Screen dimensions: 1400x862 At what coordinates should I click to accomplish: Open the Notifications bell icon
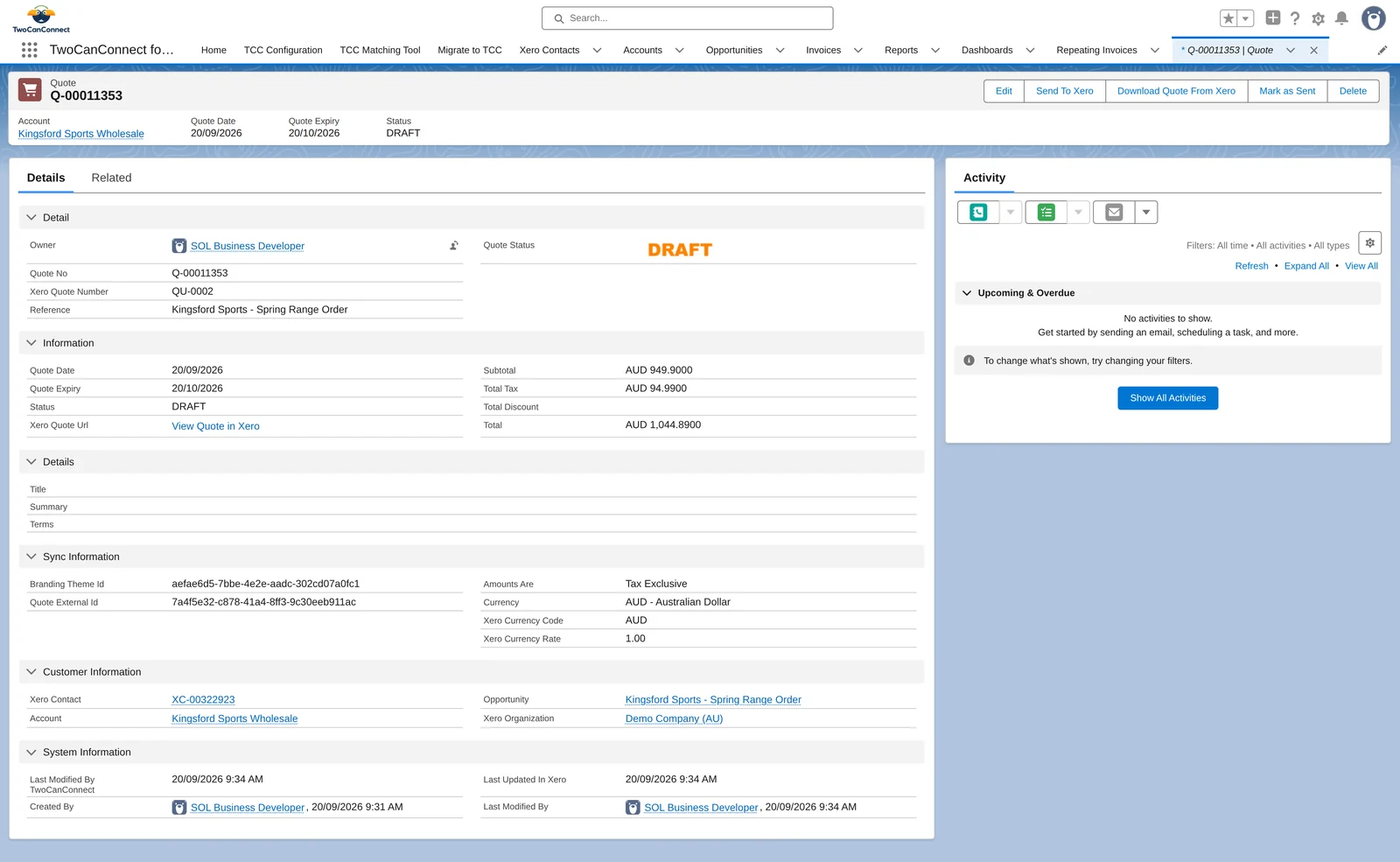[1341, 18]
